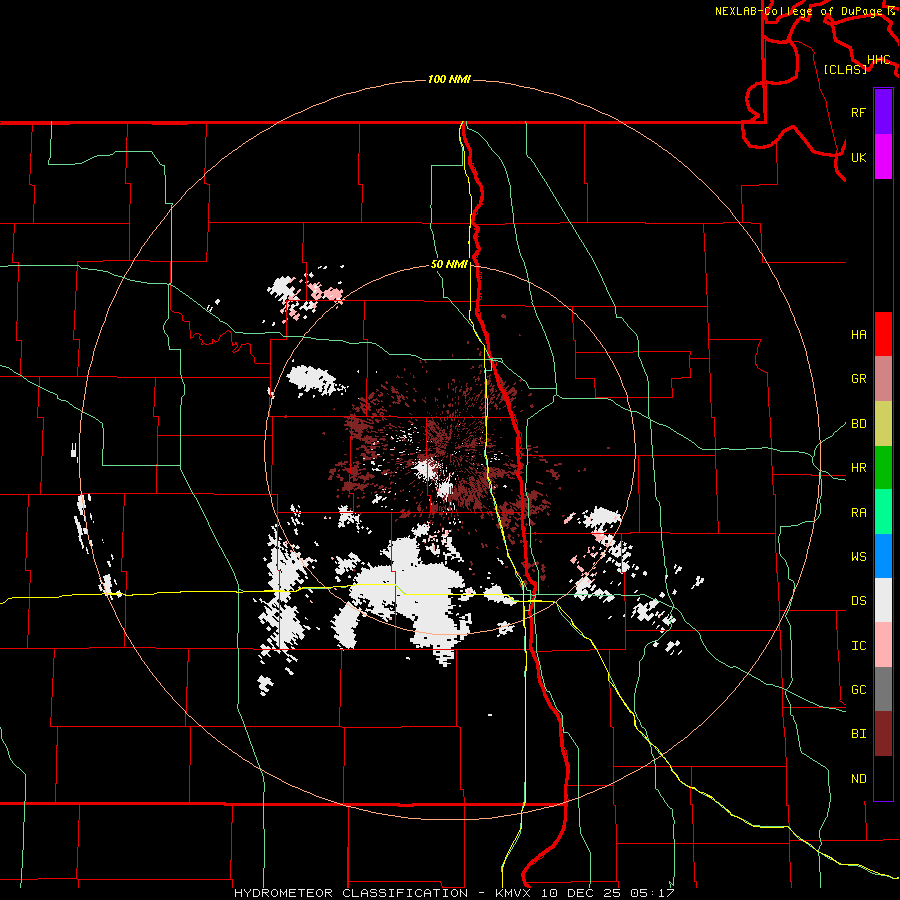Click the RA mint green legend swatch
The width and height of the screenshot is (900, 900).
[883, 512]
